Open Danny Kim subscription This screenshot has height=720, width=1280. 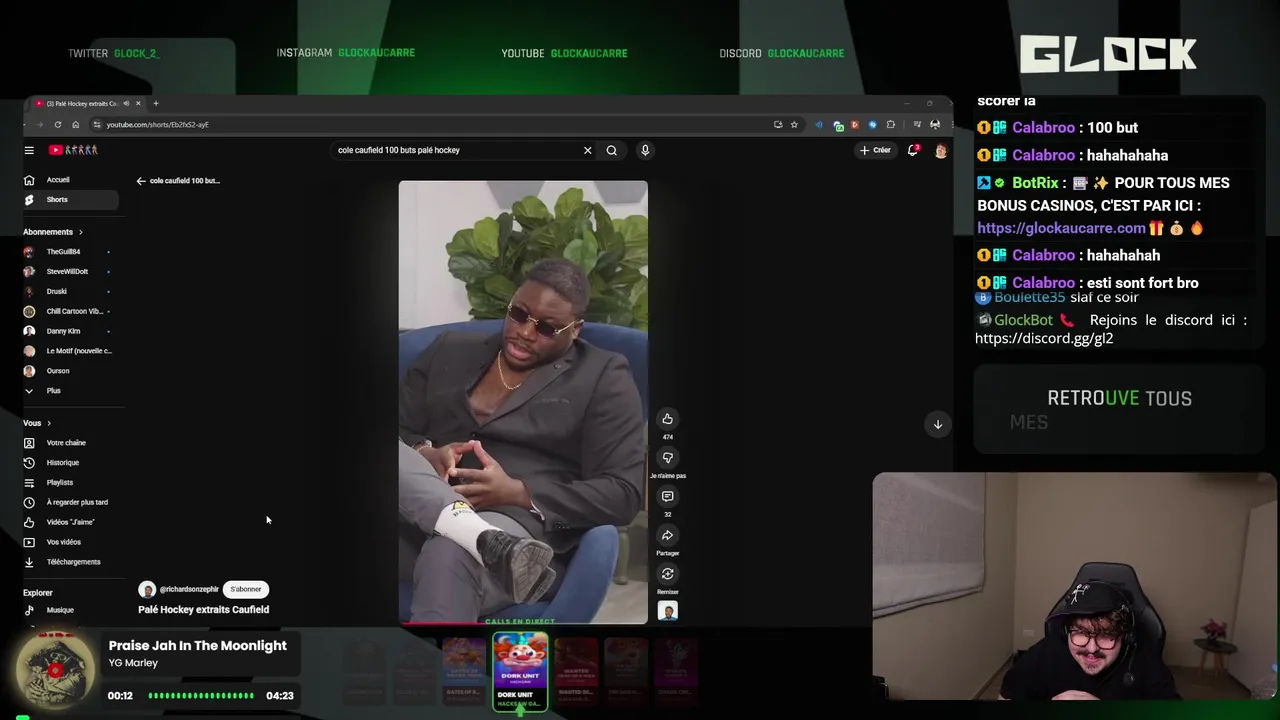68,331
